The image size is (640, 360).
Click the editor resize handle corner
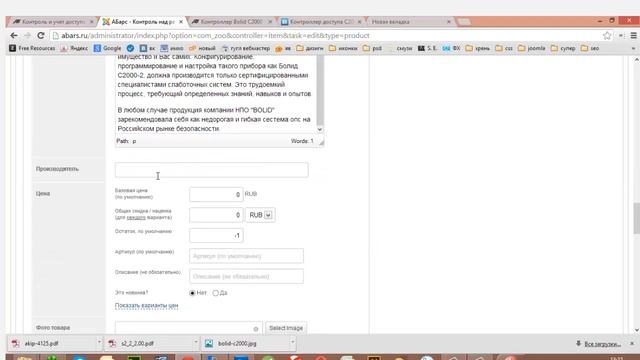click(x=321, y=142)
